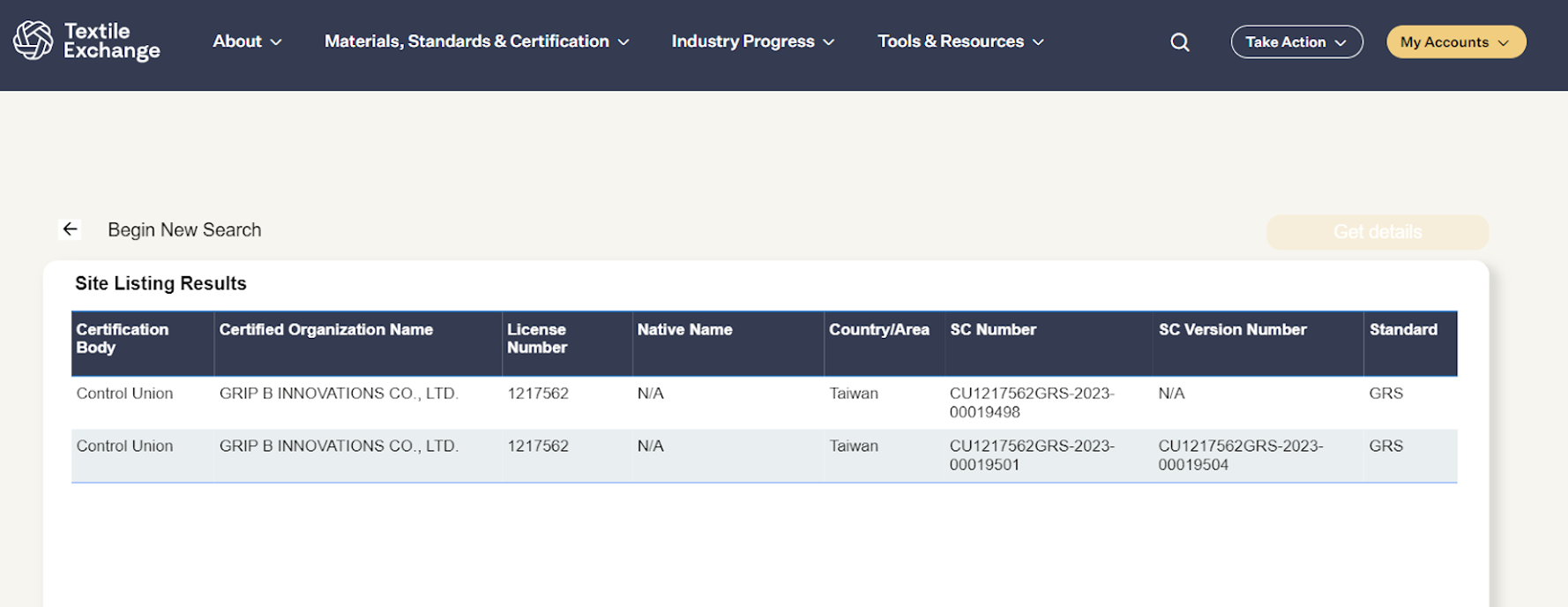Expand the Industry Progress menu
The image size is (1568, 607).
(x=752, y=41)
